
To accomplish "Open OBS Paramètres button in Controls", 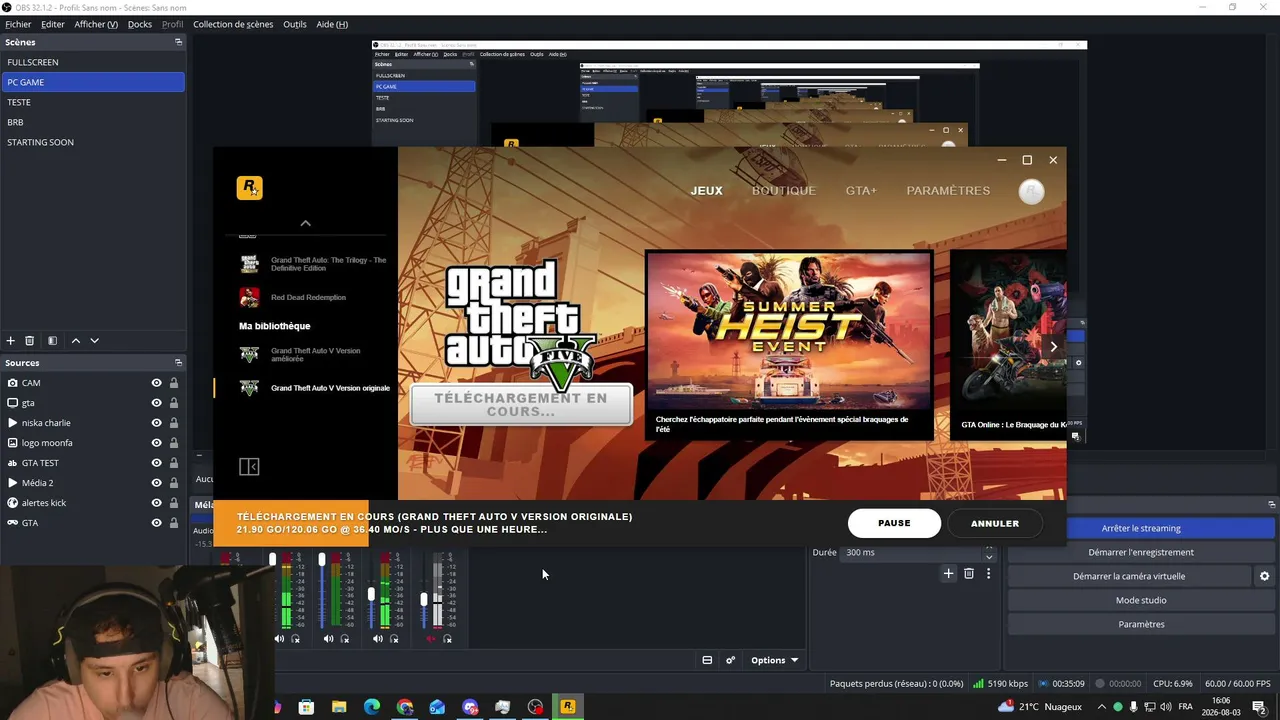I will pos(1141,624).
